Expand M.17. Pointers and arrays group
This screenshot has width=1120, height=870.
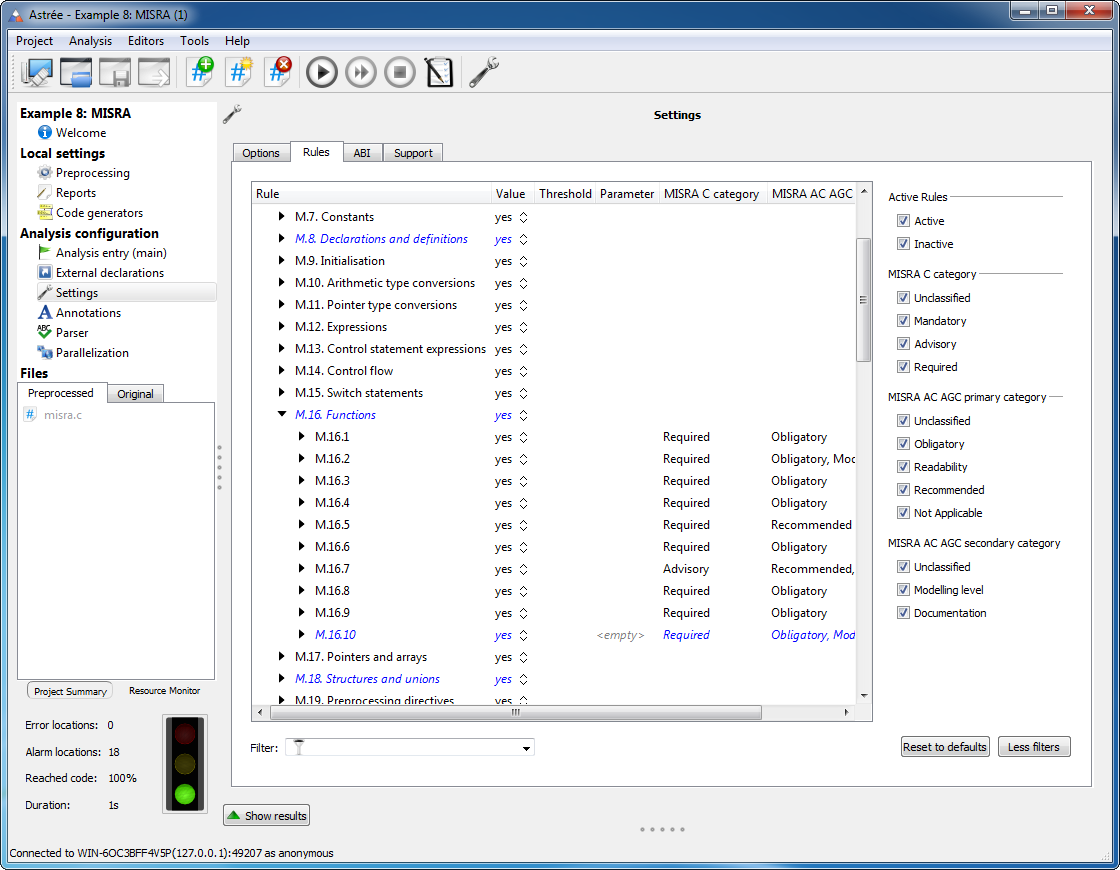coord(281,656)
